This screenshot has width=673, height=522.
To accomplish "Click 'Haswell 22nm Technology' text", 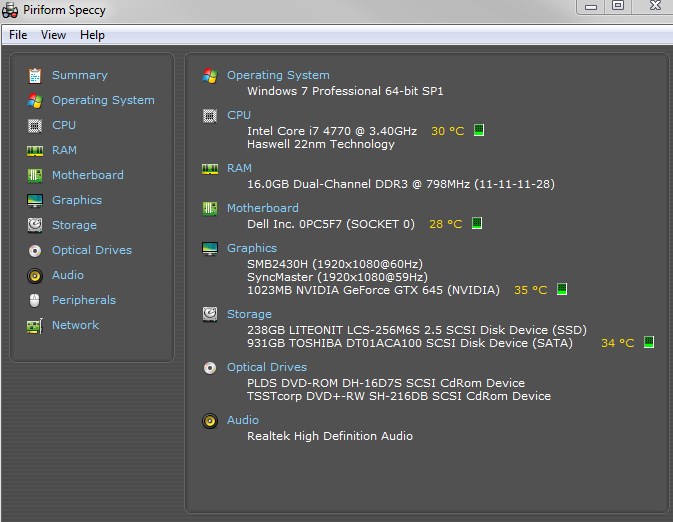I will (321, 144).
